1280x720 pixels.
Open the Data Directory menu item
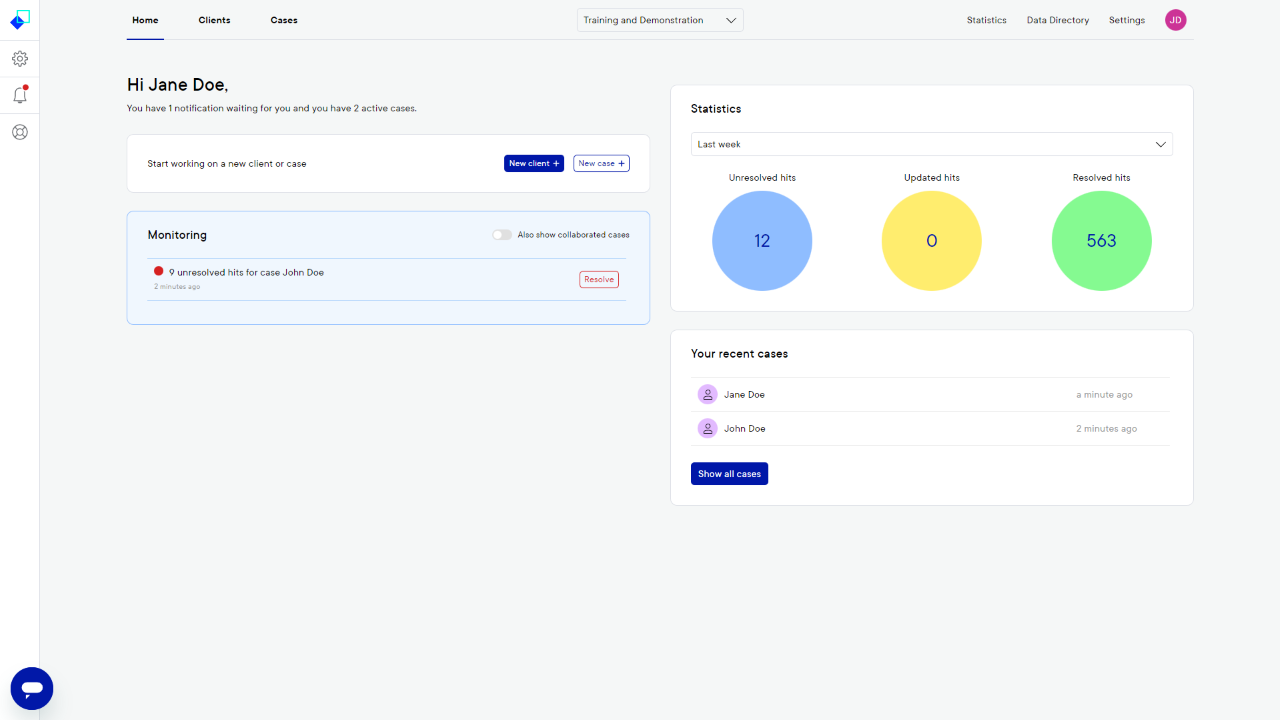click(x=1057, y=19)
